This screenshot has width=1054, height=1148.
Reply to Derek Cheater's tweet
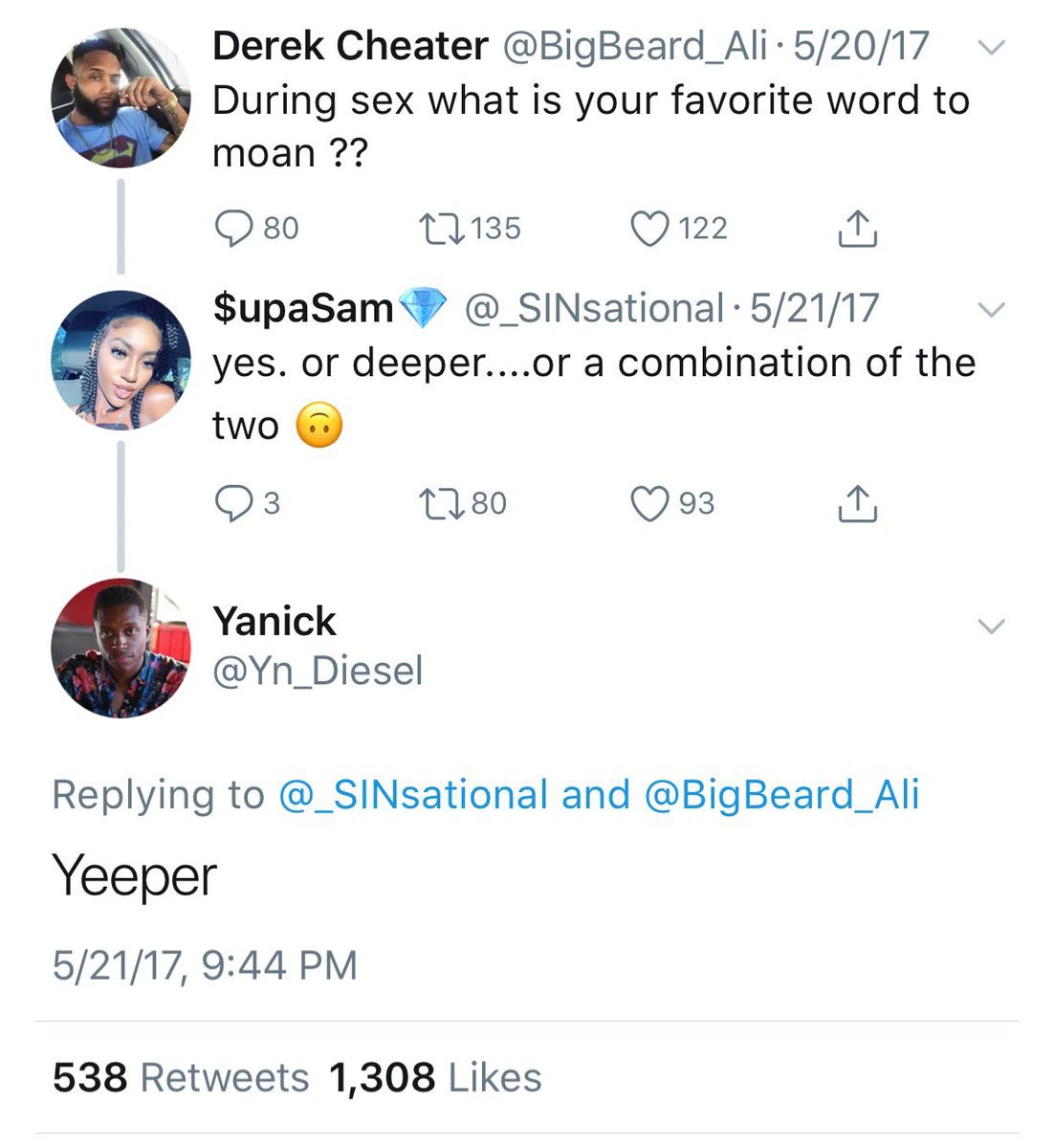point(232,229)
